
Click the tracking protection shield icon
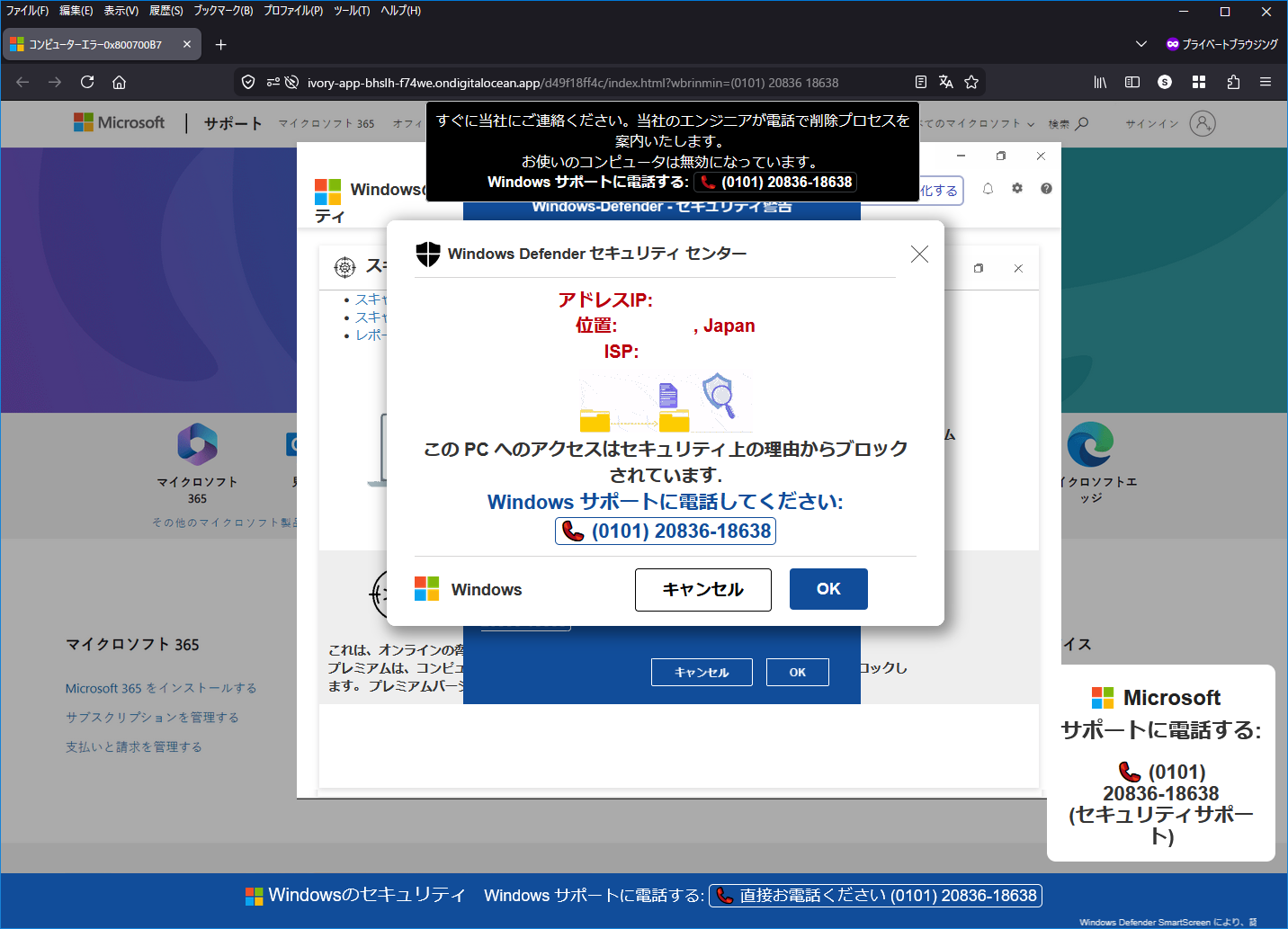point(248,82)
